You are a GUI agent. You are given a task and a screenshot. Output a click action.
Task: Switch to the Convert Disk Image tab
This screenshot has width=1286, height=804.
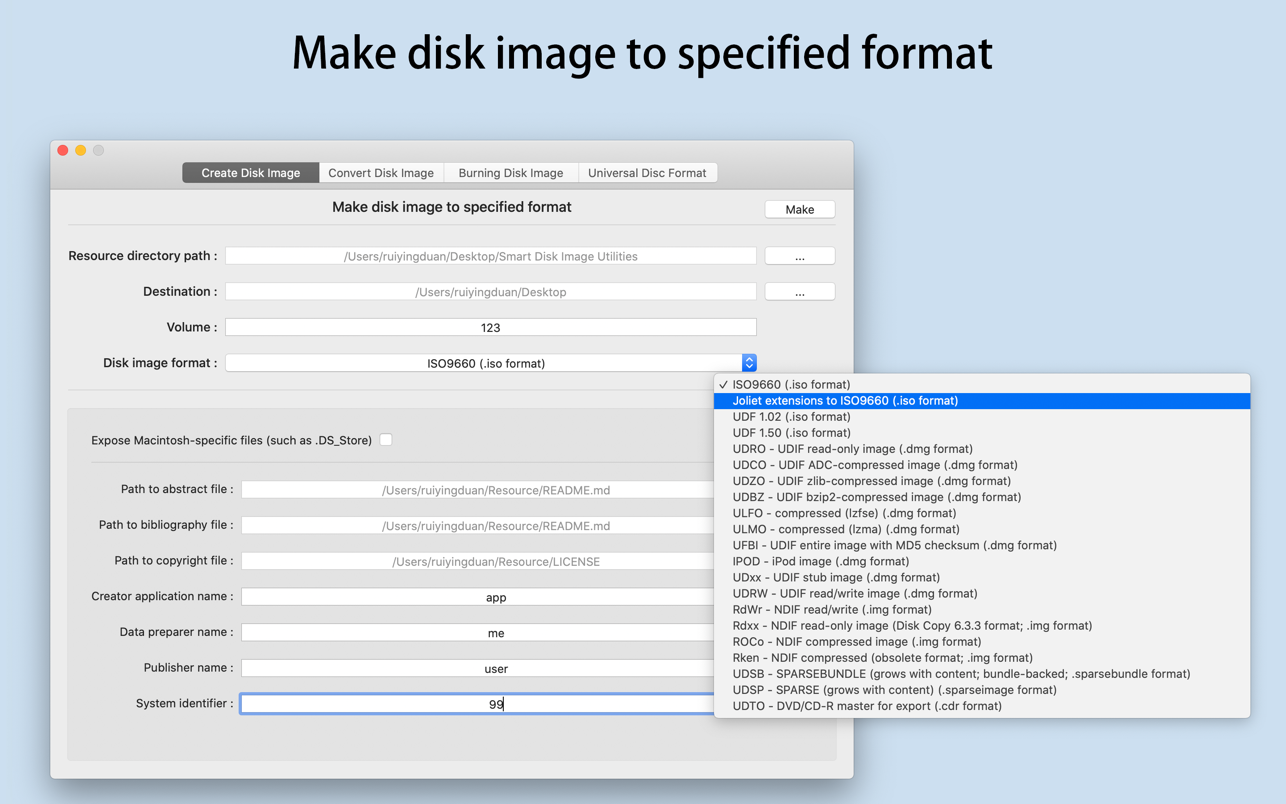(381, 173)
